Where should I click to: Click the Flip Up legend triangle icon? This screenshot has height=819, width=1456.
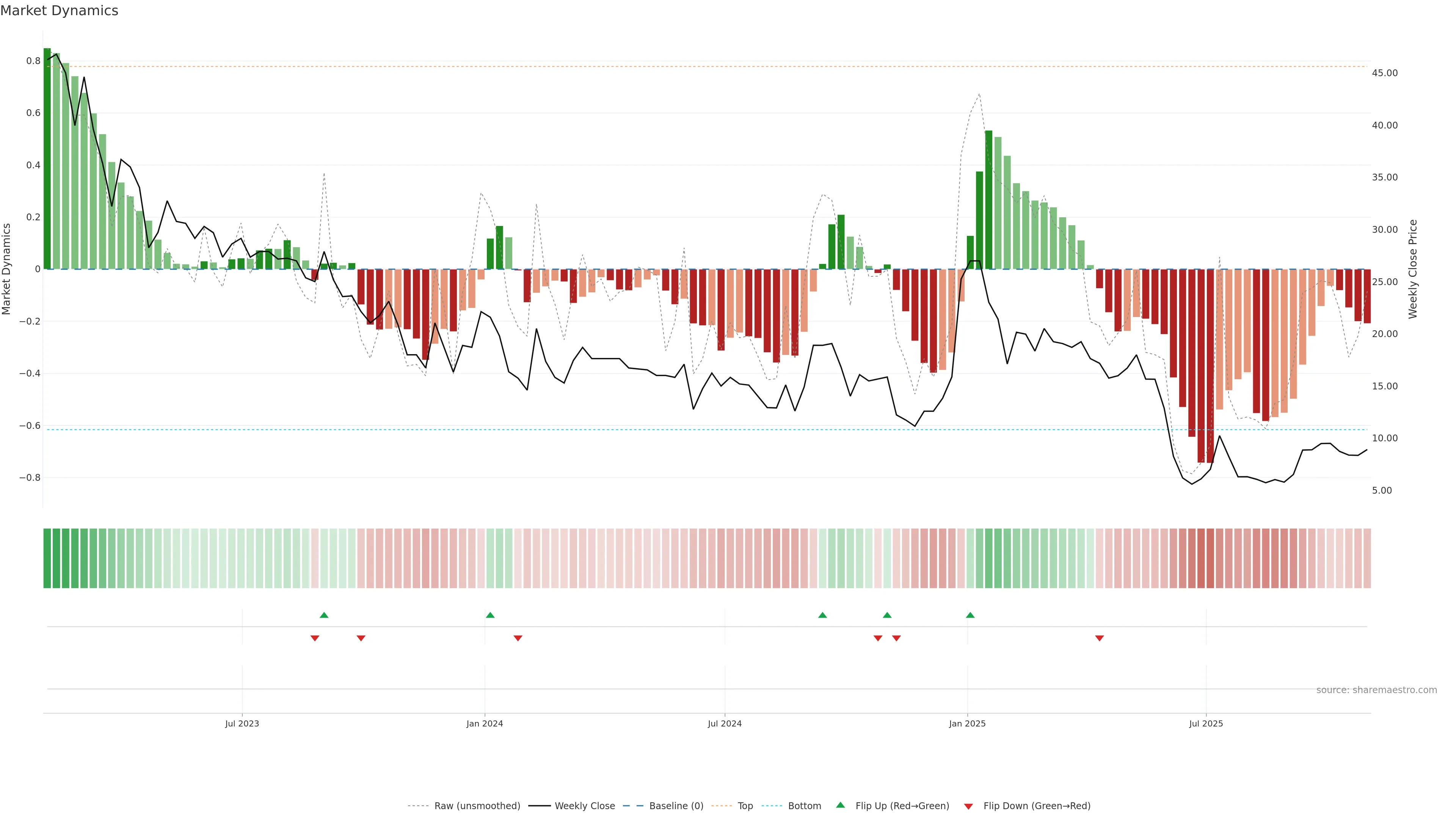[x=841, y=805]
